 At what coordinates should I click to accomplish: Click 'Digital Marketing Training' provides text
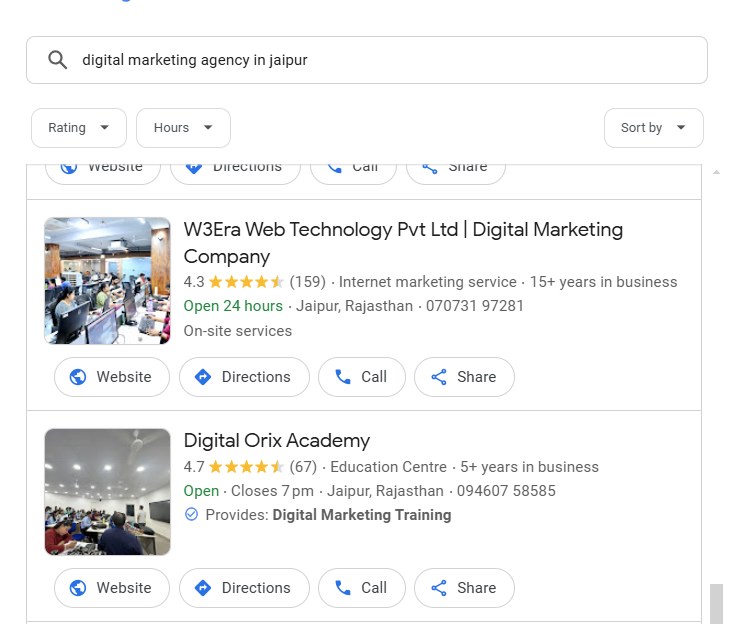coord(362,515)
